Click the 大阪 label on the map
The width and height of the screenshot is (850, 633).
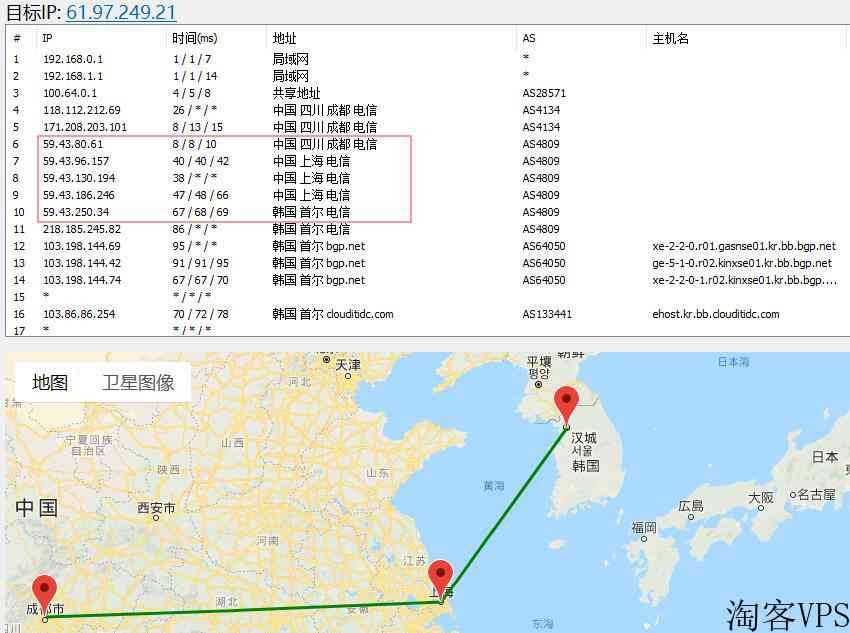761,497
